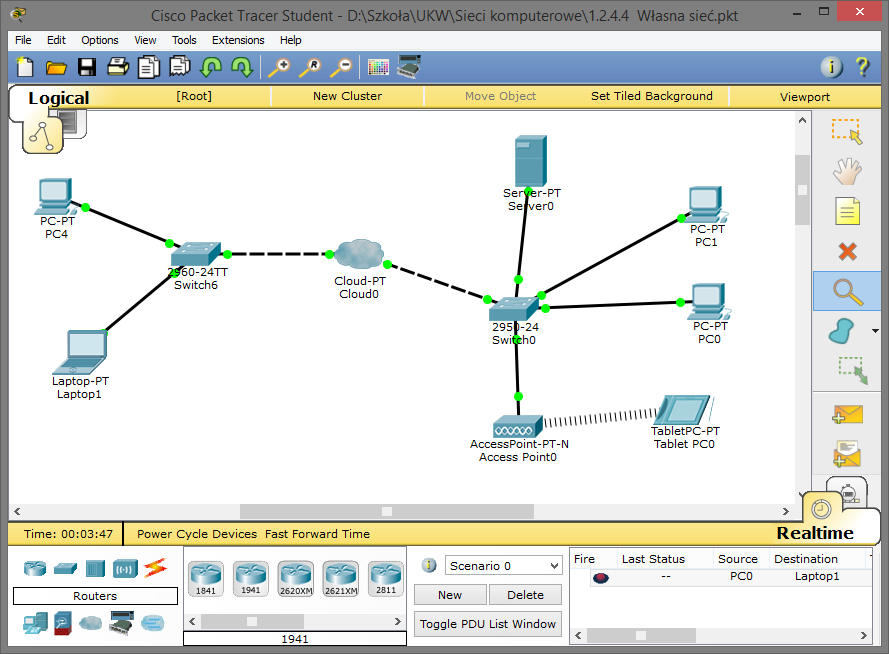The height and width of the screenshot is (654, 889).
Task: Click the Delete scenario button
Action: (x=525, y=594)
